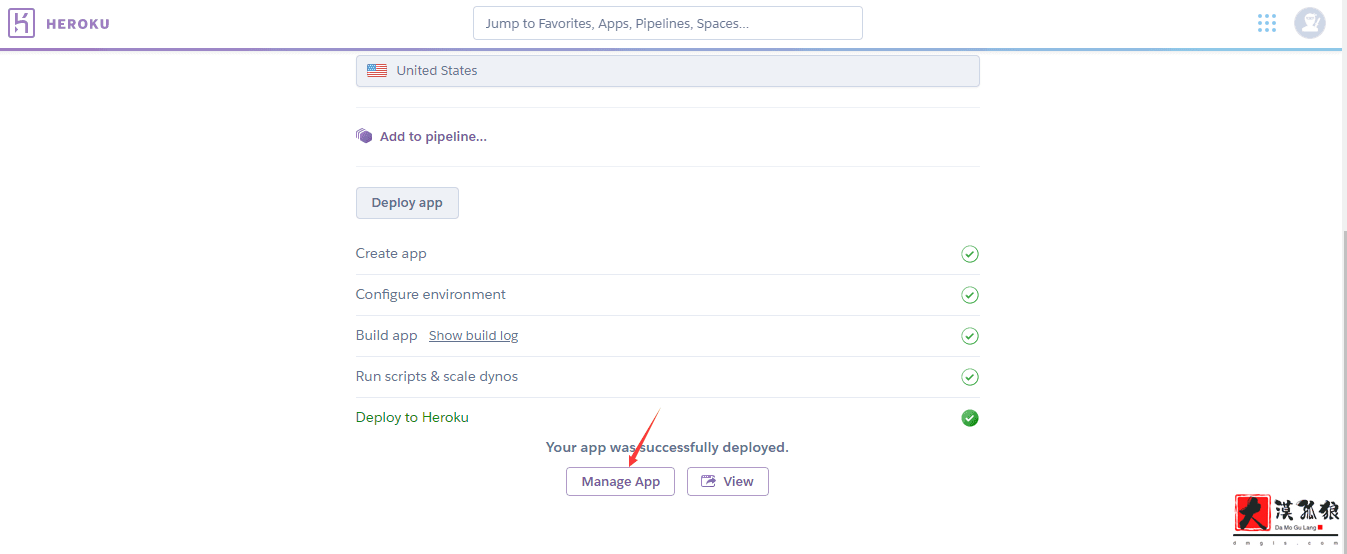Click the Configure environment checkmark icon

tap(969, 295)
